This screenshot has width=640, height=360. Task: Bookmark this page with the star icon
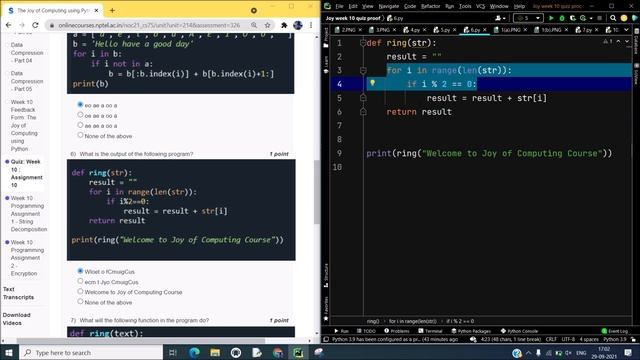[x=267, y=25]
